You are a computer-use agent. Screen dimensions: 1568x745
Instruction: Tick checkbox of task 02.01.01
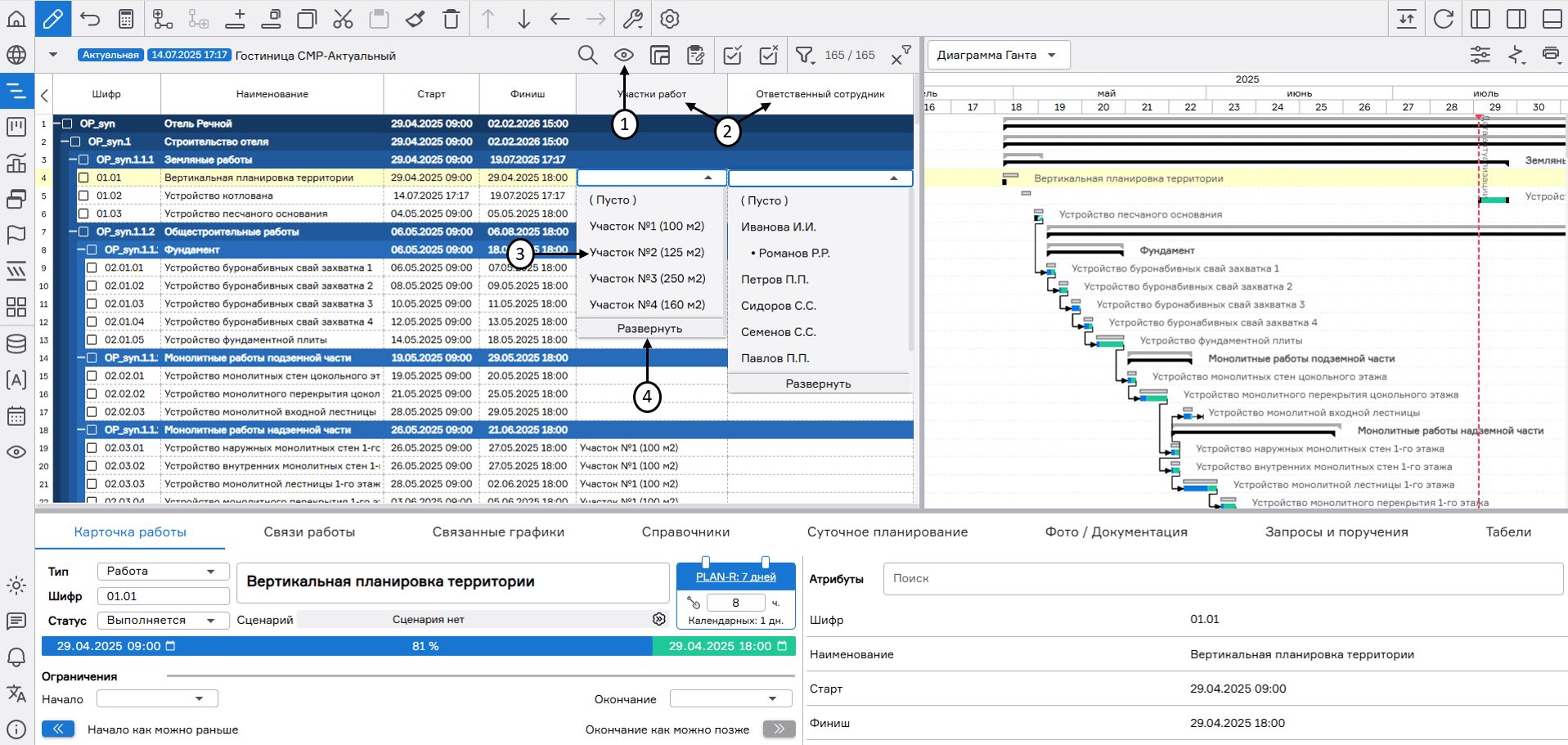[92, 267]
